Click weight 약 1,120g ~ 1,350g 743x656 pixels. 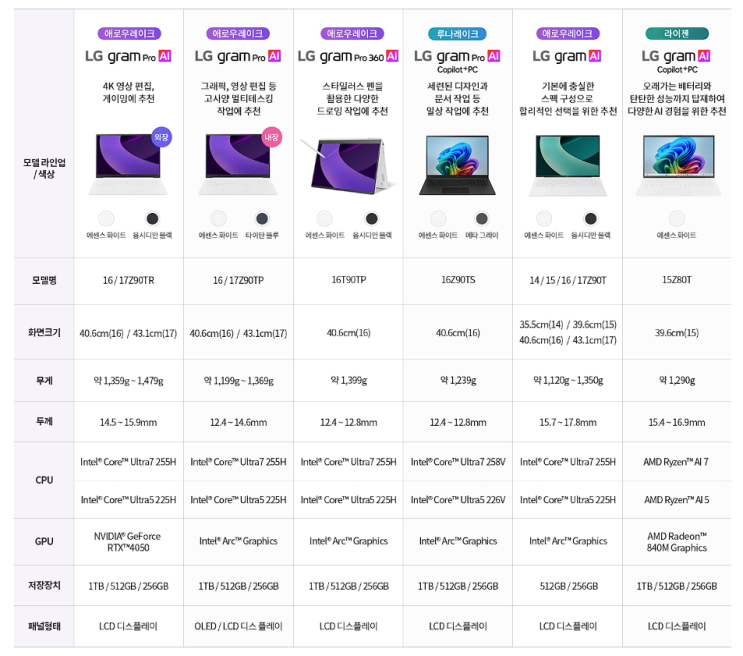coord(568,380)
